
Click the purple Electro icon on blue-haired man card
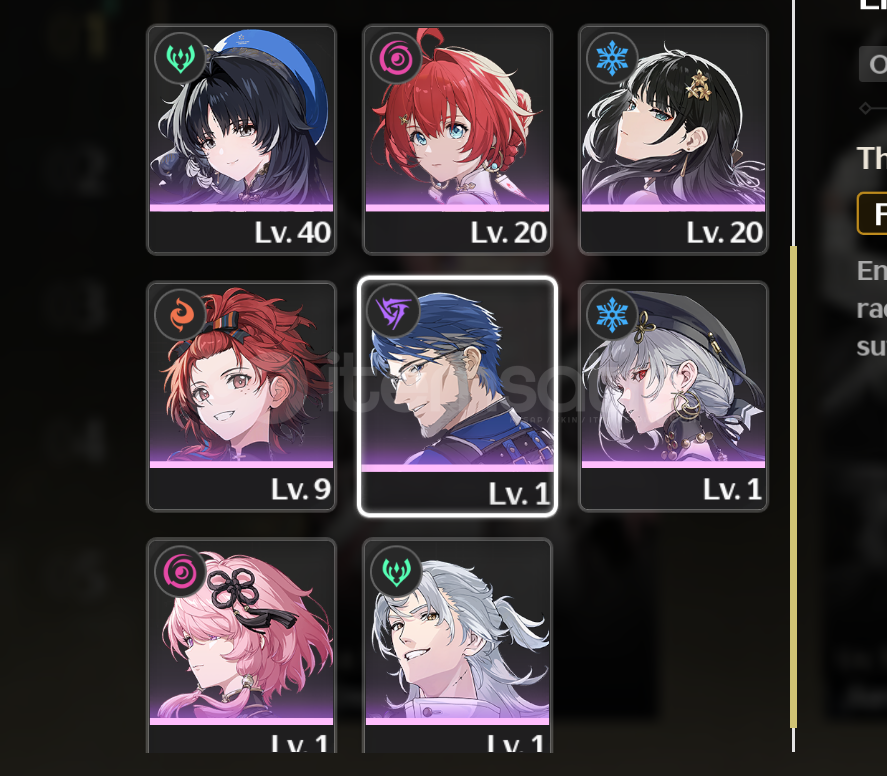[x=393, y=312]
